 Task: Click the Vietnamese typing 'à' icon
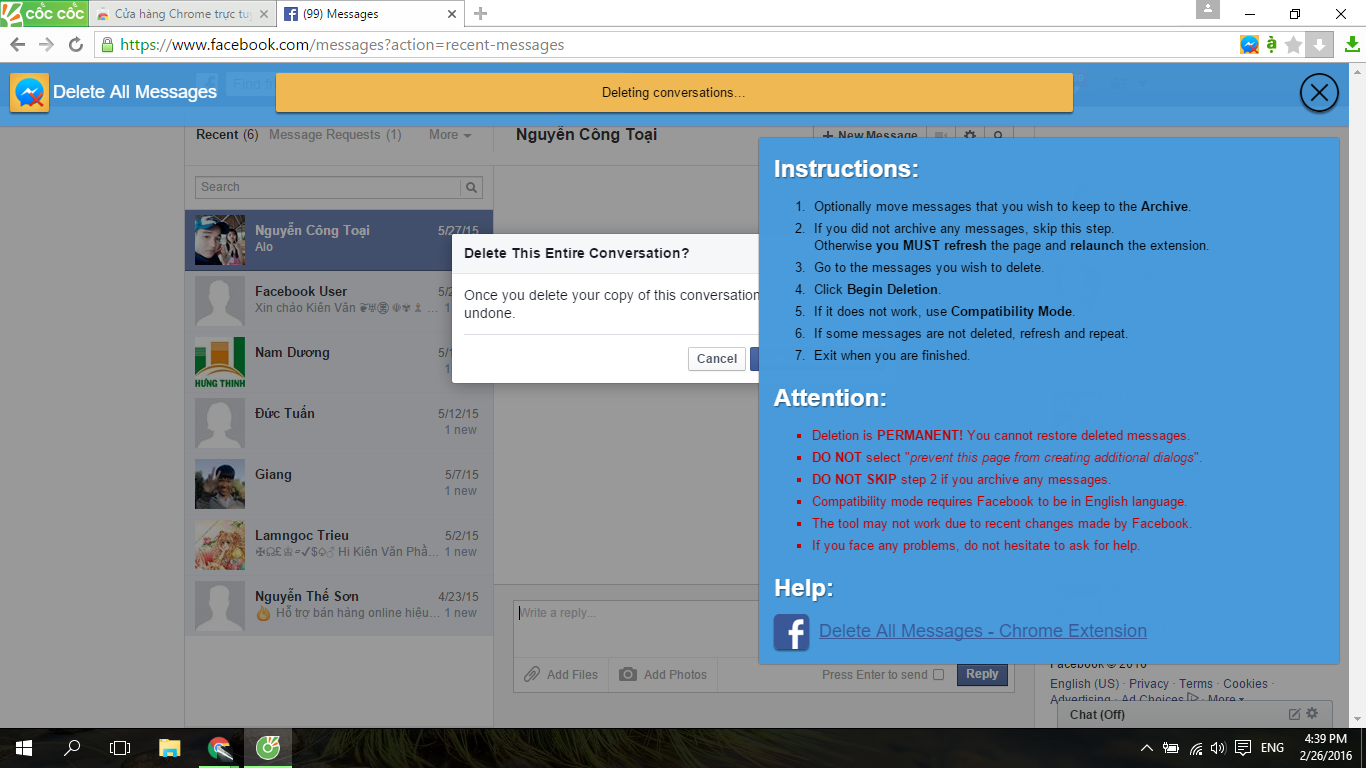1272,45
